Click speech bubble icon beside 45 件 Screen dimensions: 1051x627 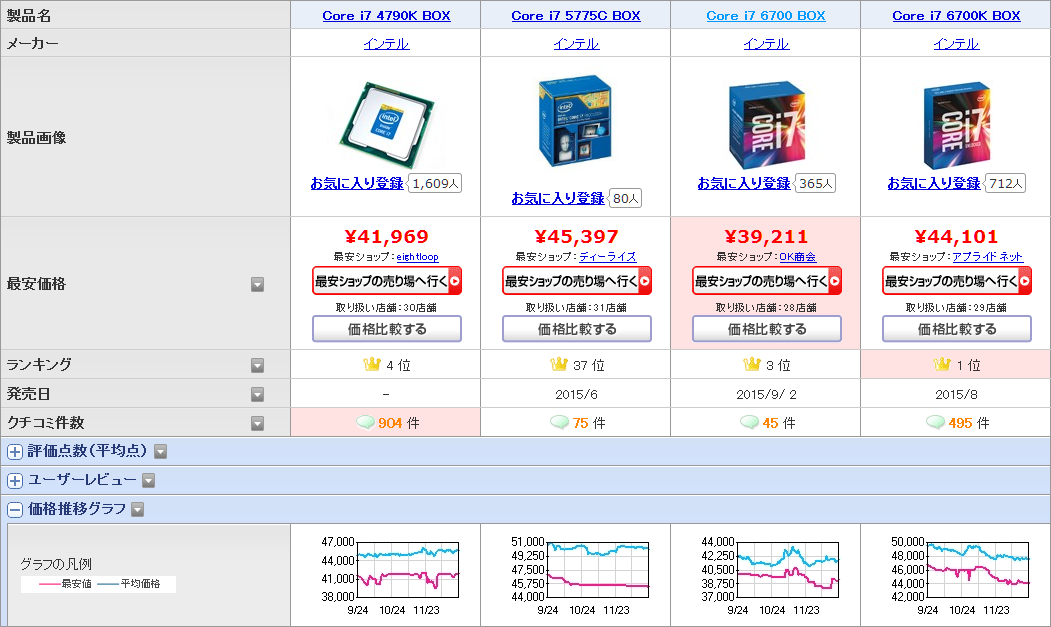pyautogui.click(x=749, y=422)
